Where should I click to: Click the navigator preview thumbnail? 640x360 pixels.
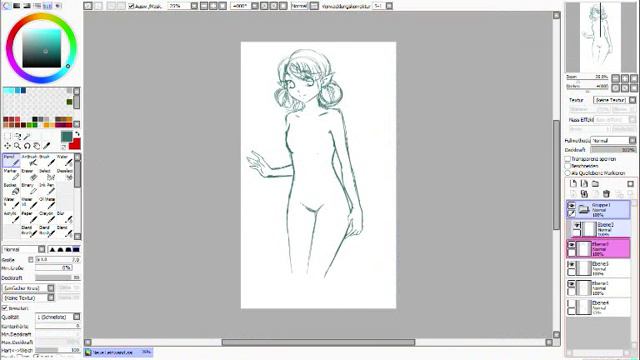click(600, 38)
